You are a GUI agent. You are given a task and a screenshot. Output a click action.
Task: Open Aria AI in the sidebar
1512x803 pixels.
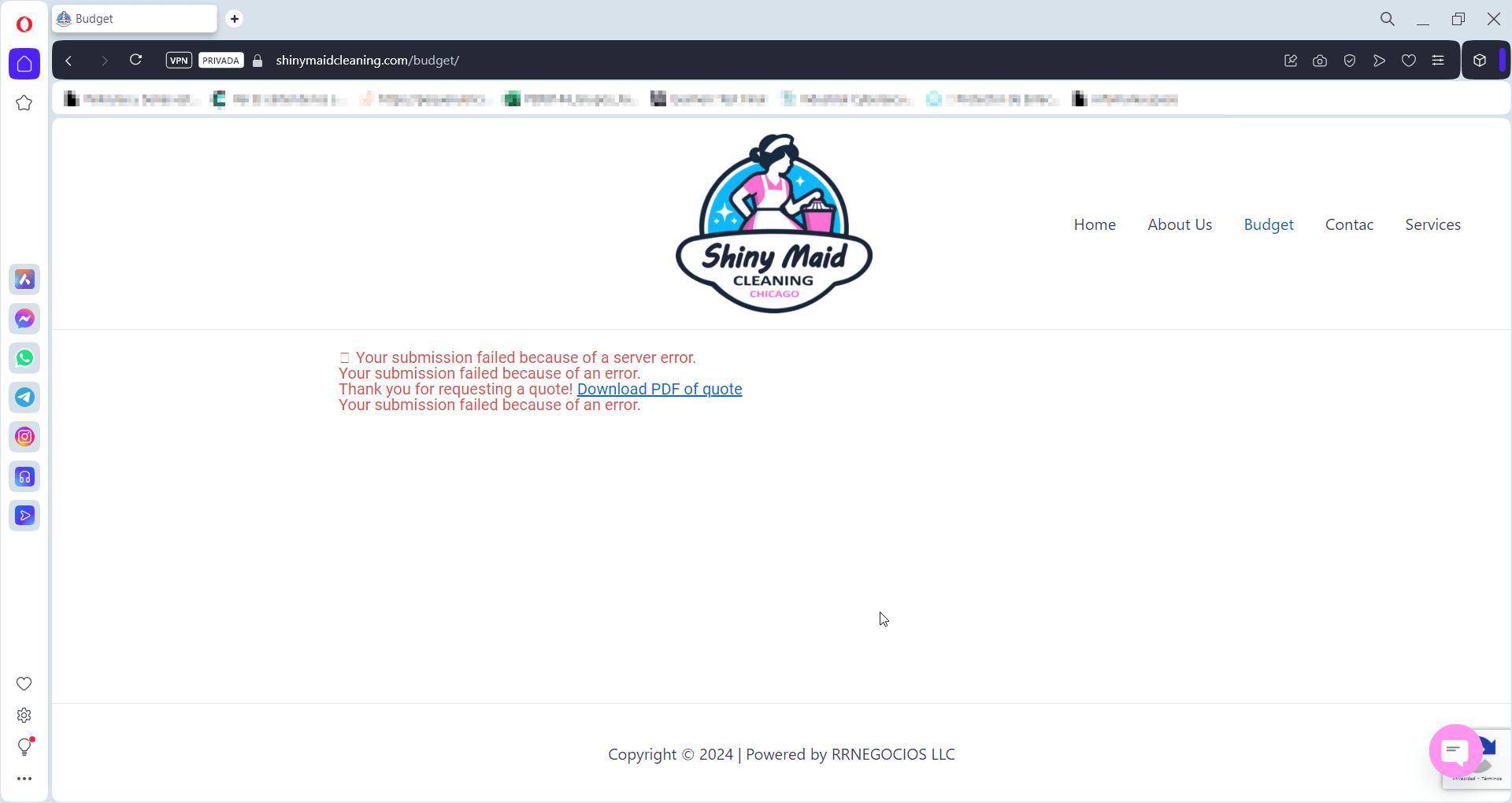[x=24, y=279]
